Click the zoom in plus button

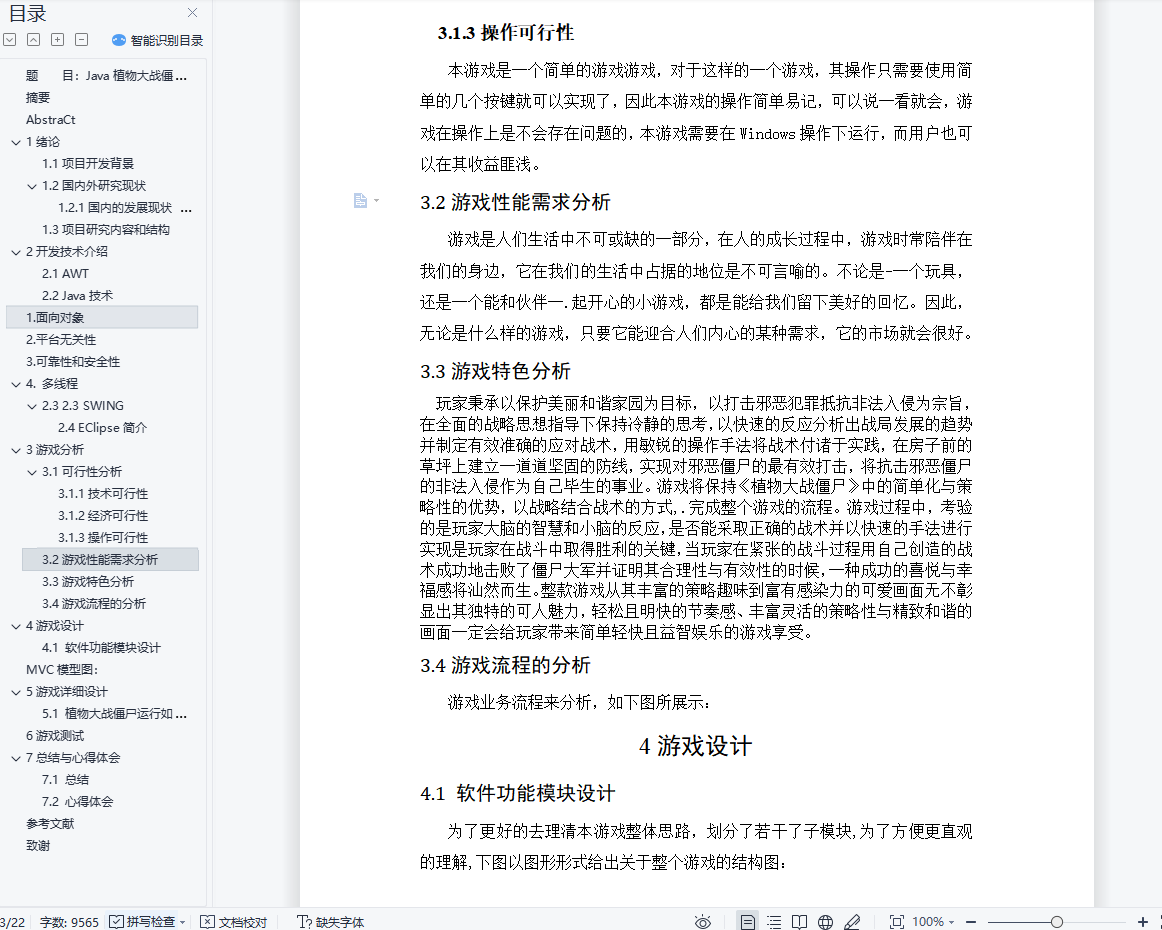[x=1143, y=922]
